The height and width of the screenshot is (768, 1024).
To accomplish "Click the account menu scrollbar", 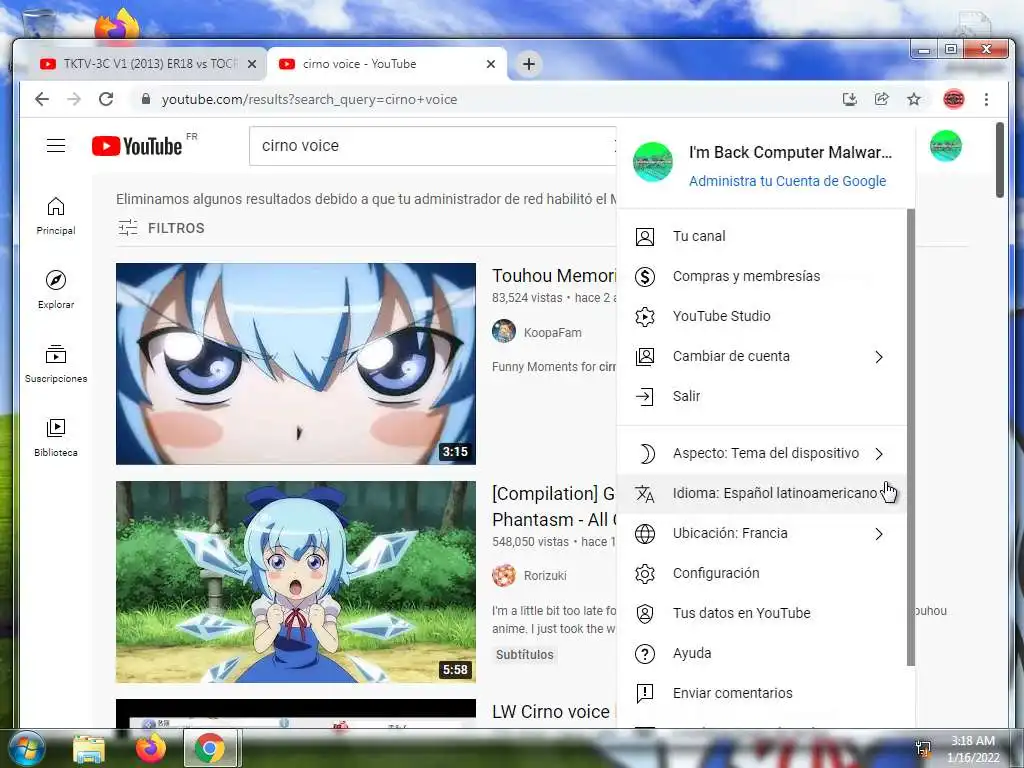I will (910, 438).
